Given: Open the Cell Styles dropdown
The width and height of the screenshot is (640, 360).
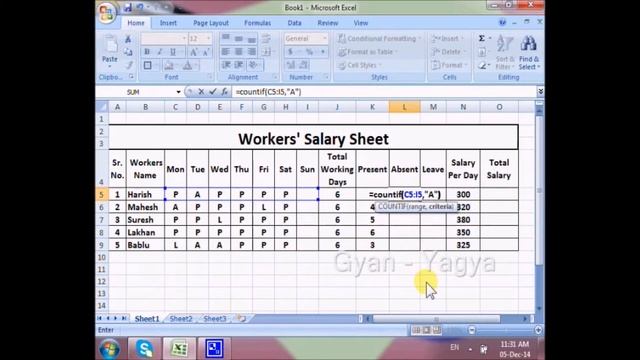Looking at the screenshot, I should 360,65.
